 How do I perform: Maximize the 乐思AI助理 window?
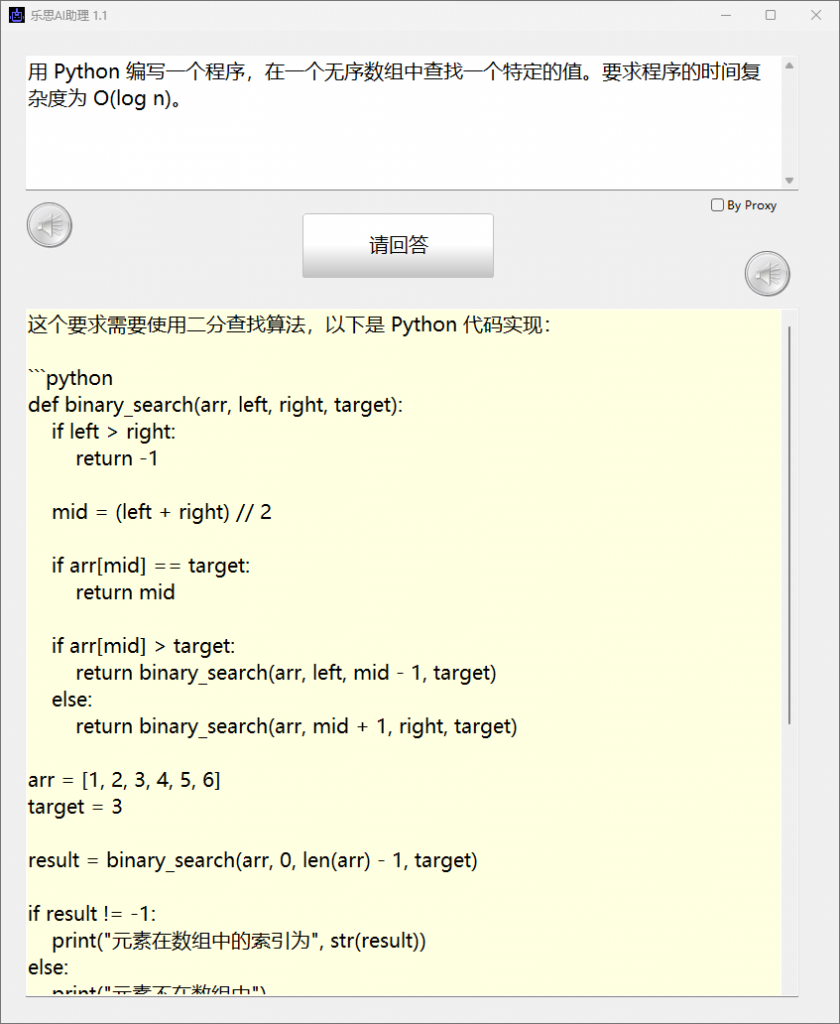tap(770, 15)
